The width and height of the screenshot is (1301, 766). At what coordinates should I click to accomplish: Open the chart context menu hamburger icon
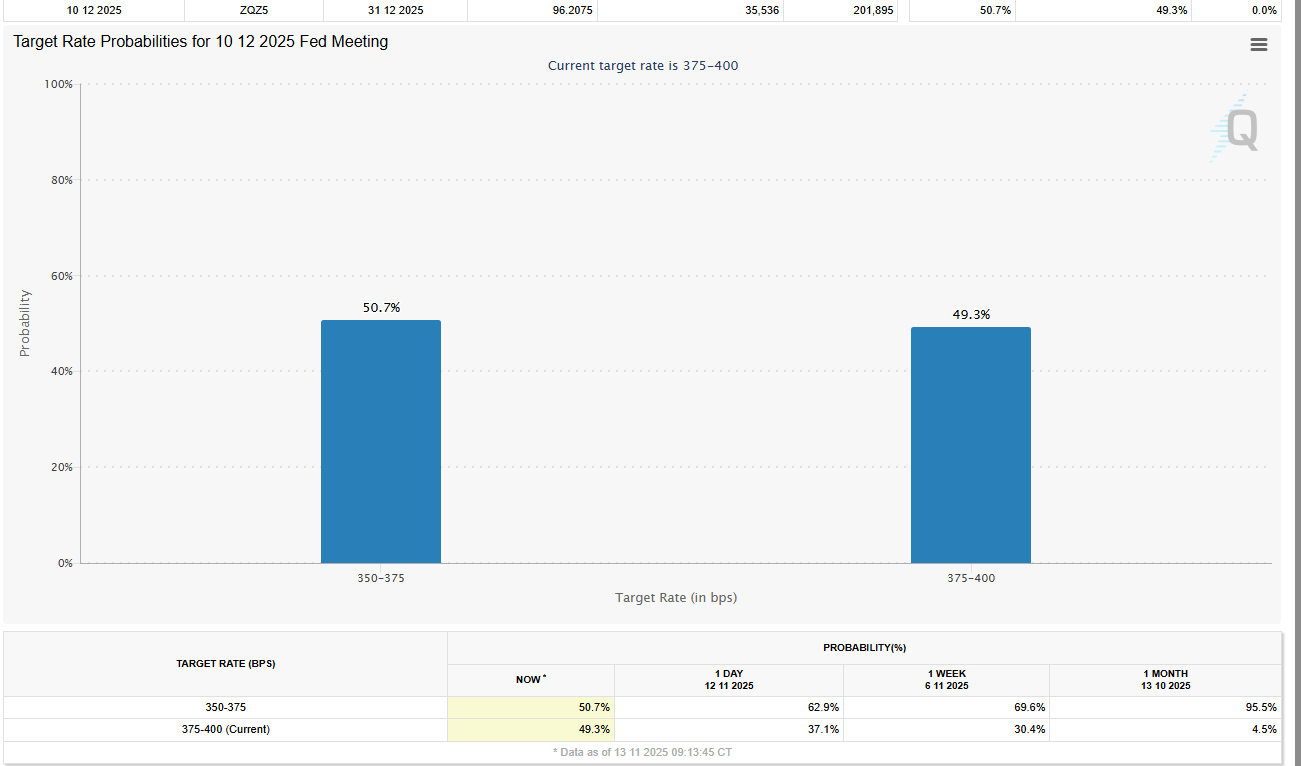click(x=1258, y=44)
